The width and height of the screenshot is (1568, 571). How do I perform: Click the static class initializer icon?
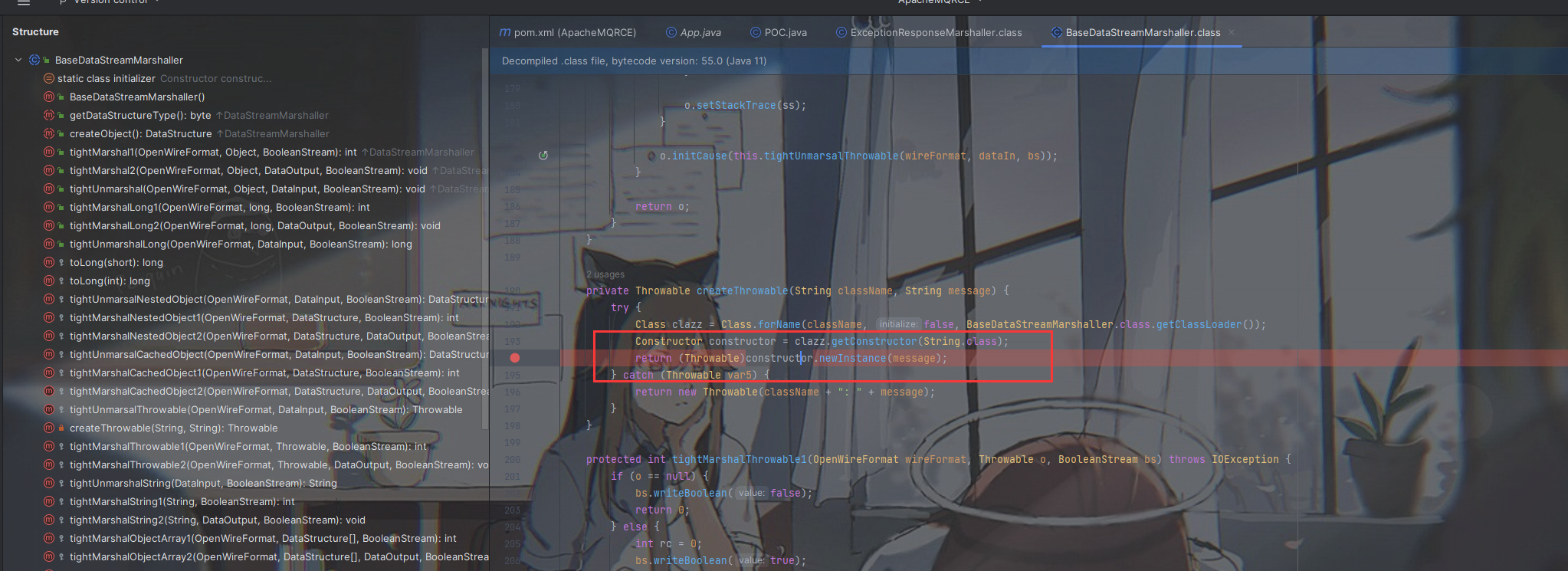(49, 78)
